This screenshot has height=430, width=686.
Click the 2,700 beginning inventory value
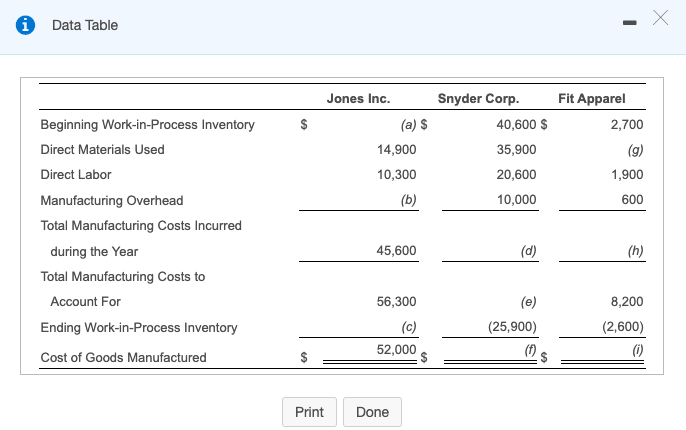[627, 125]
